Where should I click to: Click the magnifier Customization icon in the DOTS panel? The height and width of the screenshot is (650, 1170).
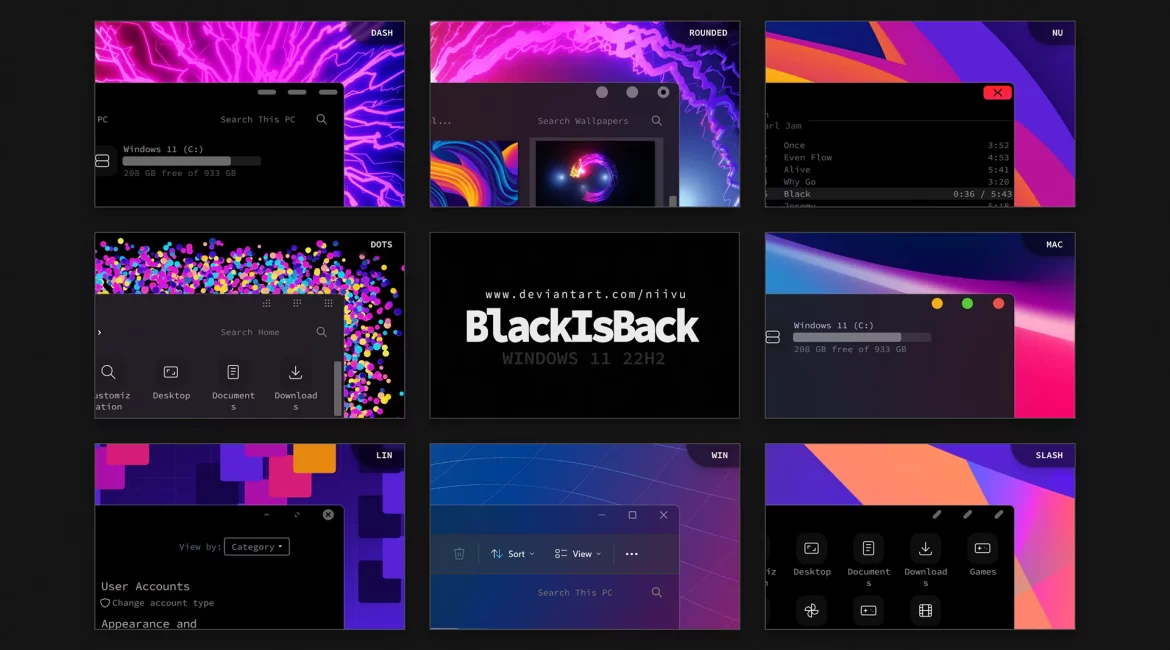click(108, 373)
